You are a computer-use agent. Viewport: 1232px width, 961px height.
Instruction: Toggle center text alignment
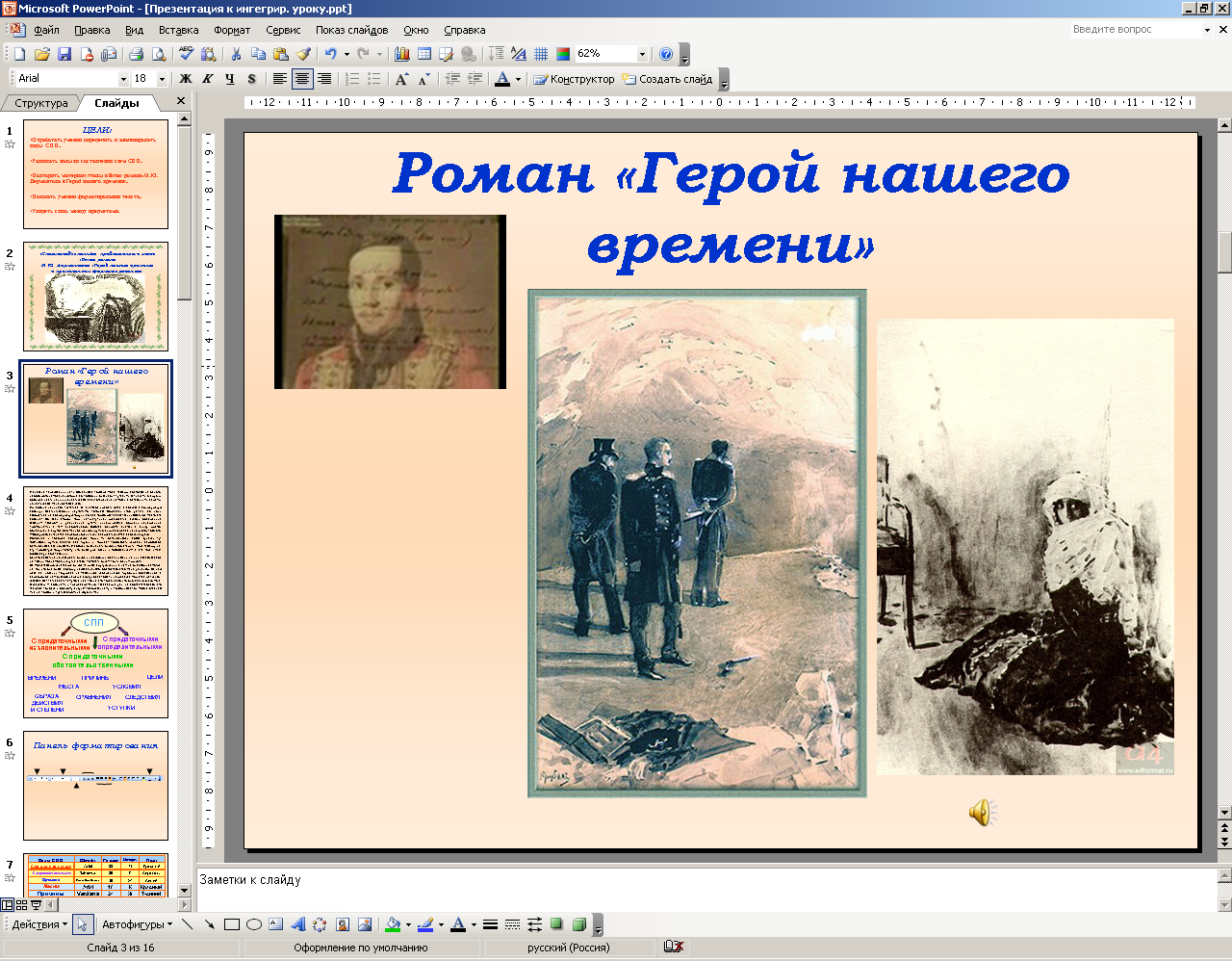pos(302,79)
